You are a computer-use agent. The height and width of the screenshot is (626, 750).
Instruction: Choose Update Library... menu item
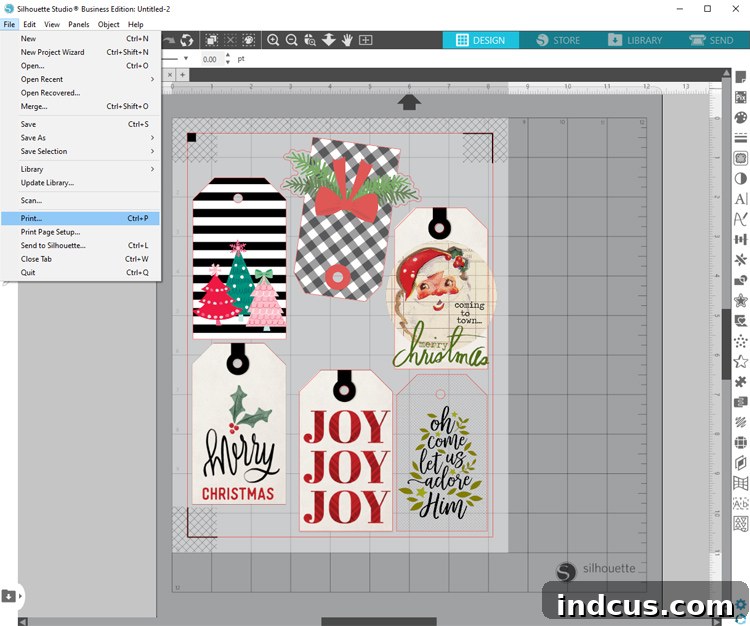point(80,183)
